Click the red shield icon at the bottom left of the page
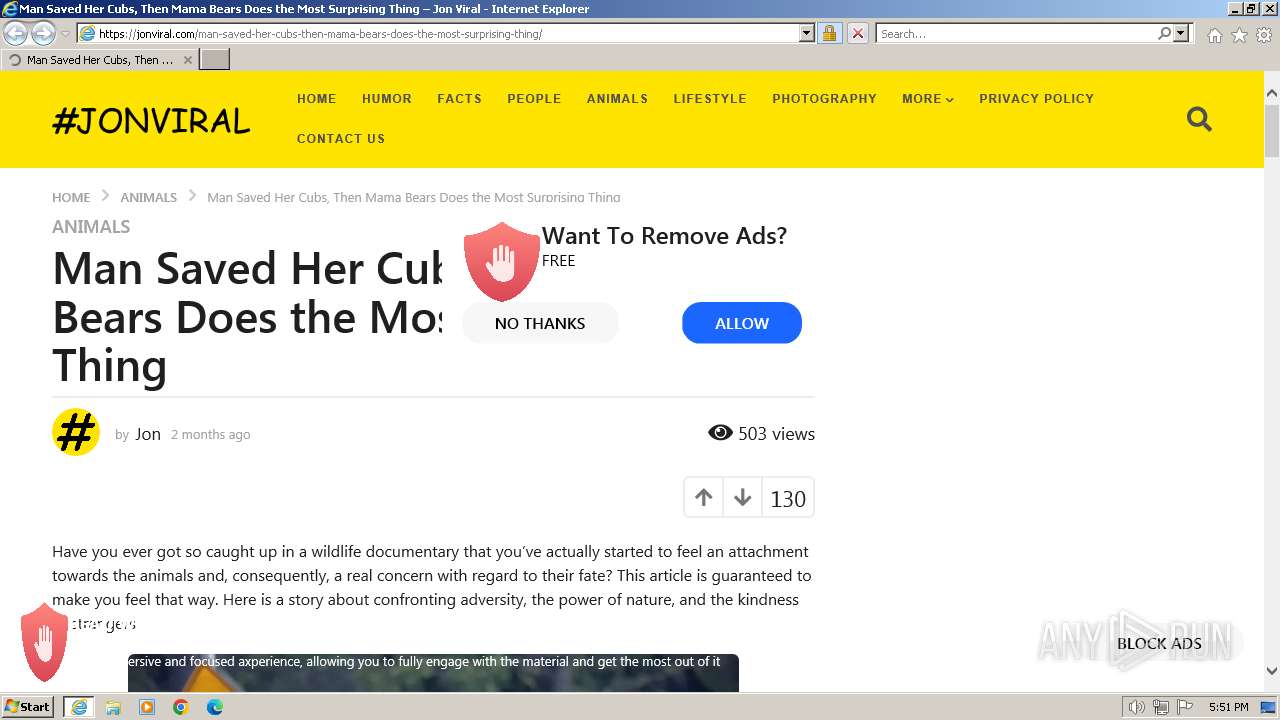1280x720 pixels. pyautogui.click(x=44, y=642)
